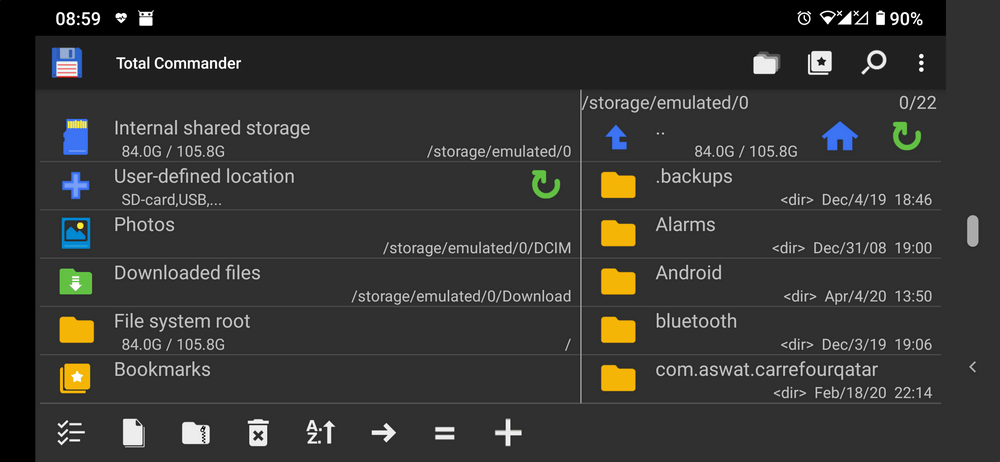Image resolution: width=1000 pixels, height=462 pixels.
Task: Open the folder history icon in top bar
Action: (x=766, y=63)
